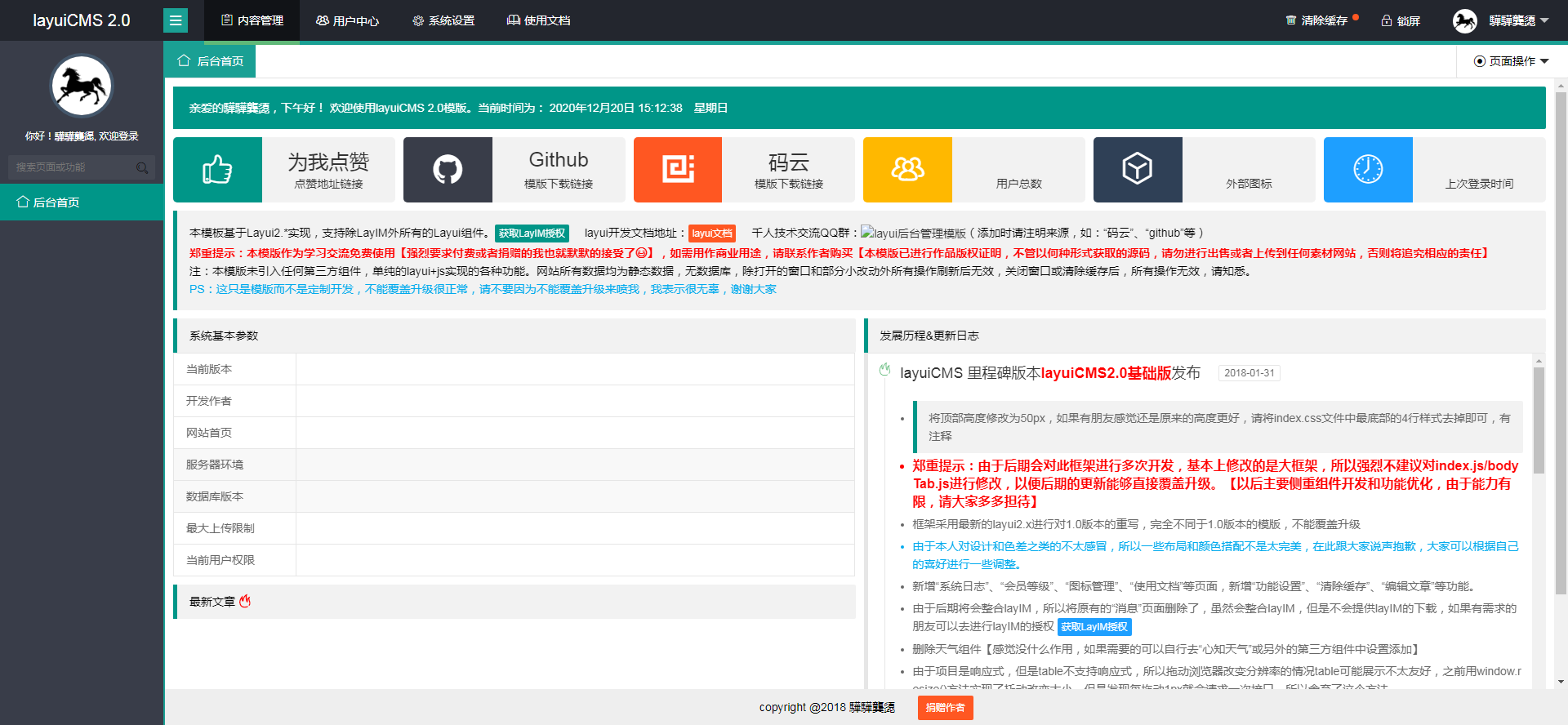1568x725 pixels.
Task: Open the 外部图标 card
Action: (x=1205, y=170)
